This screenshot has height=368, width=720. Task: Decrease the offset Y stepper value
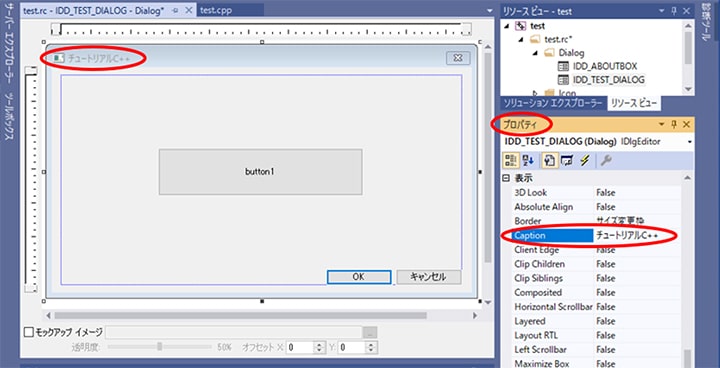coord(371,351)
